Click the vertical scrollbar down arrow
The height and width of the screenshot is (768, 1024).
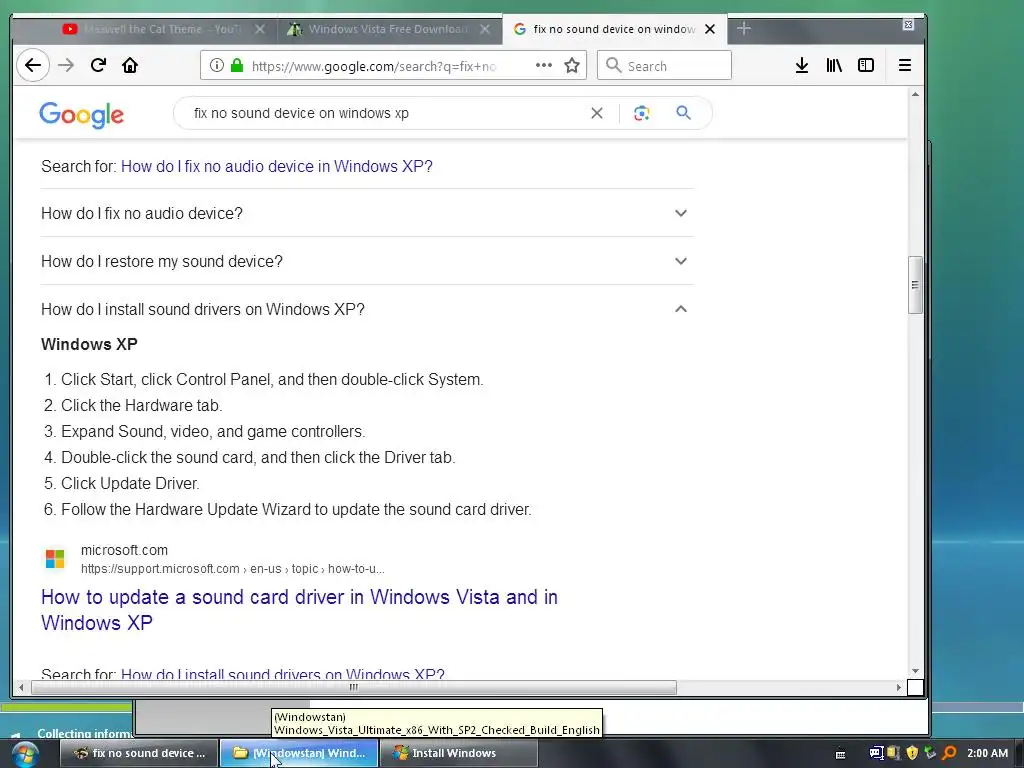click(x=915, y=671)
